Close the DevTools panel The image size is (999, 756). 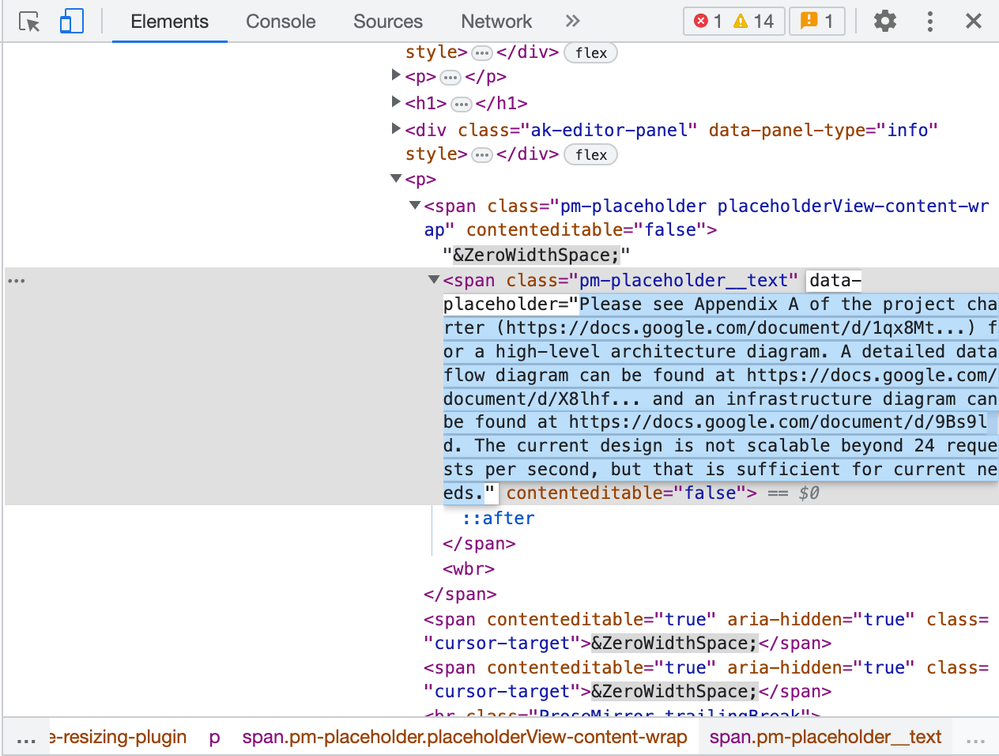973,22
